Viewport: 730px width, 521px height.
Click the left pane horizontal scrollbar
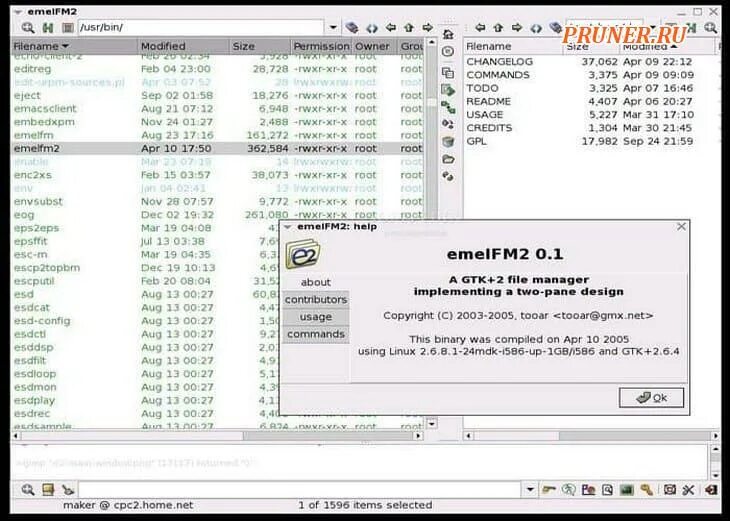coord(217,436)
